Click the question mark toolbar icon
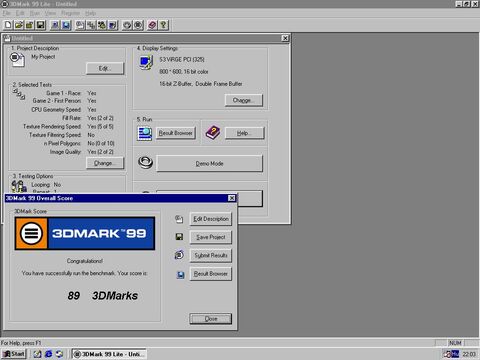The height and width of the screenshot is (360, 480). 163,25
